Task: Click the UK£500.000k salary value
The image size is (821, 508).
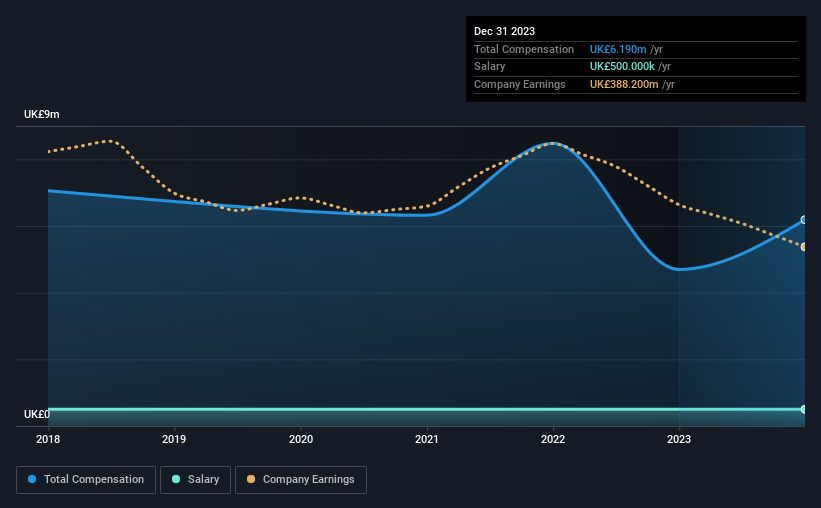Action: coord(622,67)
